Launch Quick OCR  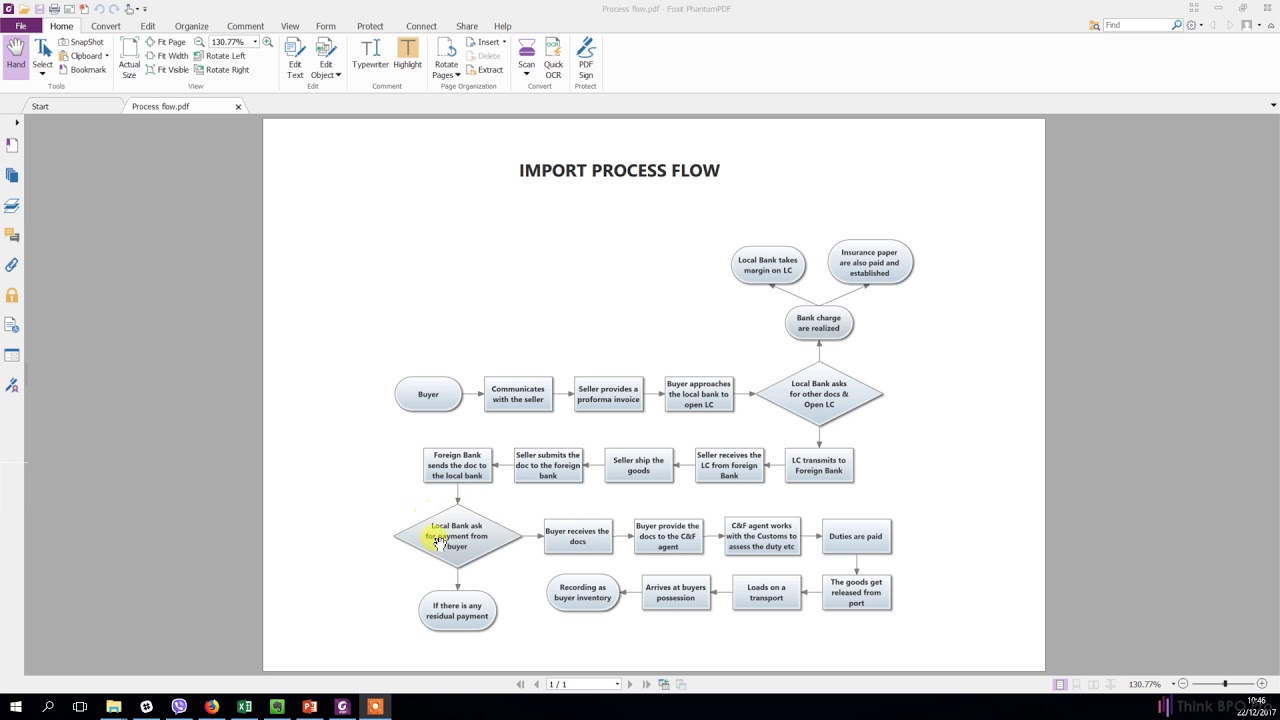[x=553, y=58]
